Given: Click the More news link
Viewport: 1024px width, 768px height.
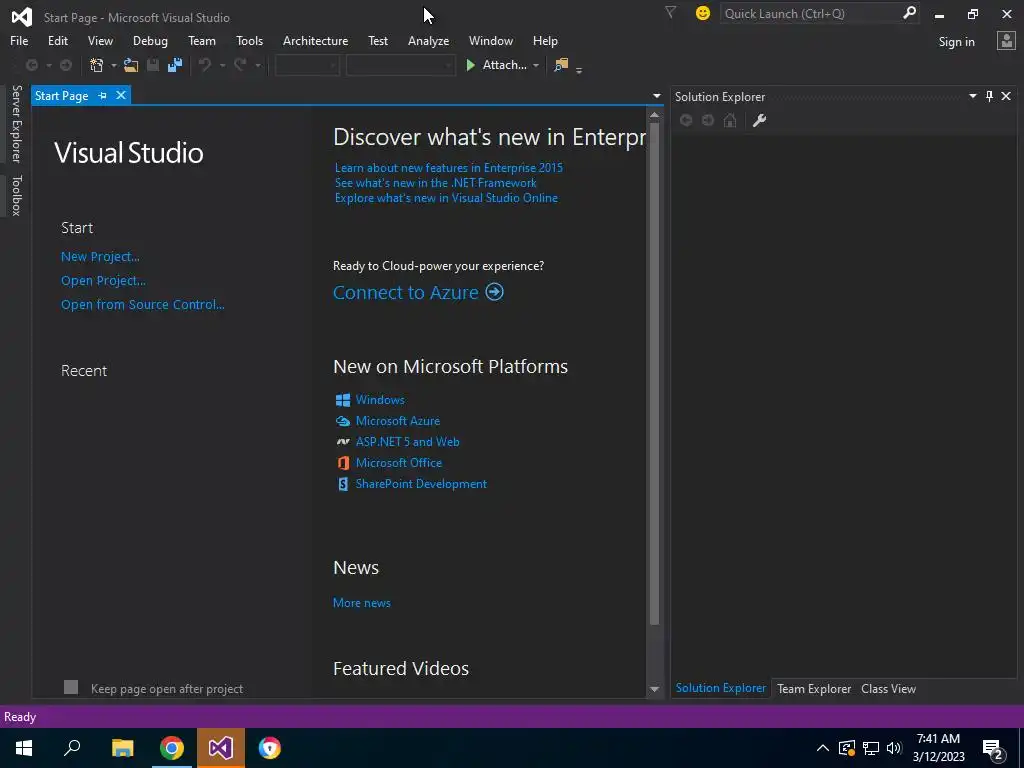Looking at the screenshot, I should click(x=362, y=603).
